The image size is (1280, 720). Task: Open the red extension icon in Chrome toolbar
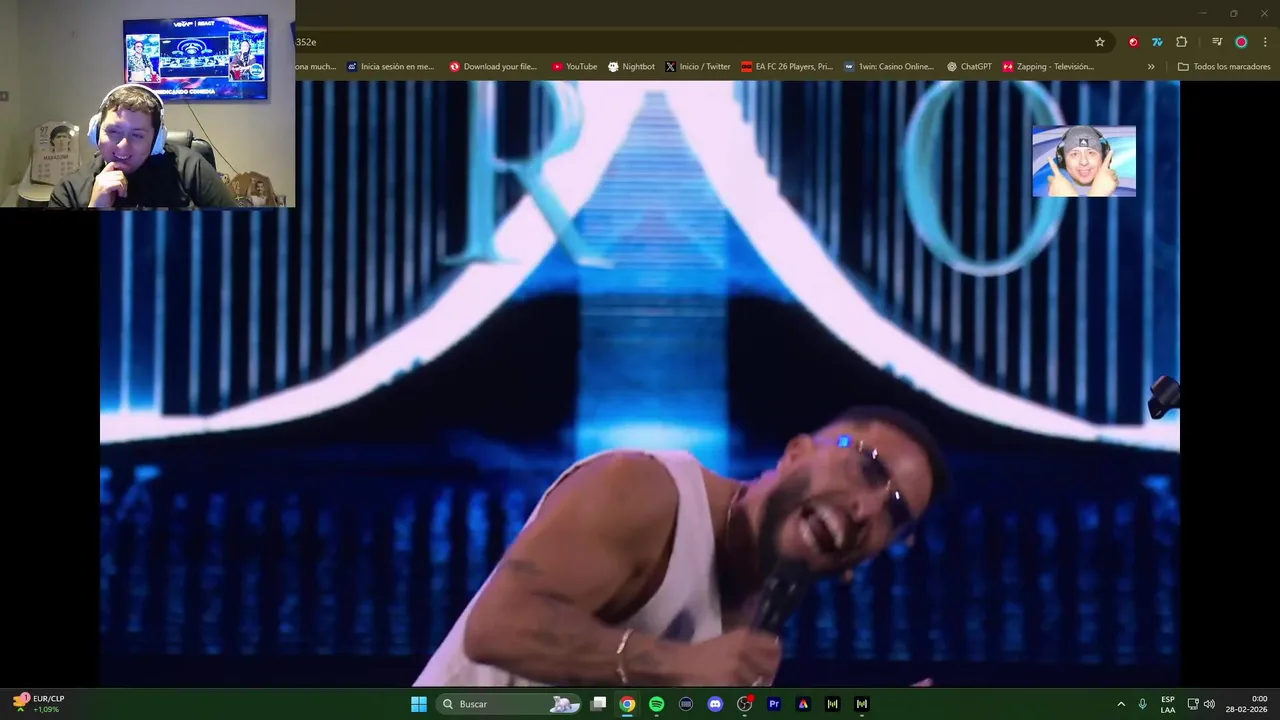tap(1133, 42)
